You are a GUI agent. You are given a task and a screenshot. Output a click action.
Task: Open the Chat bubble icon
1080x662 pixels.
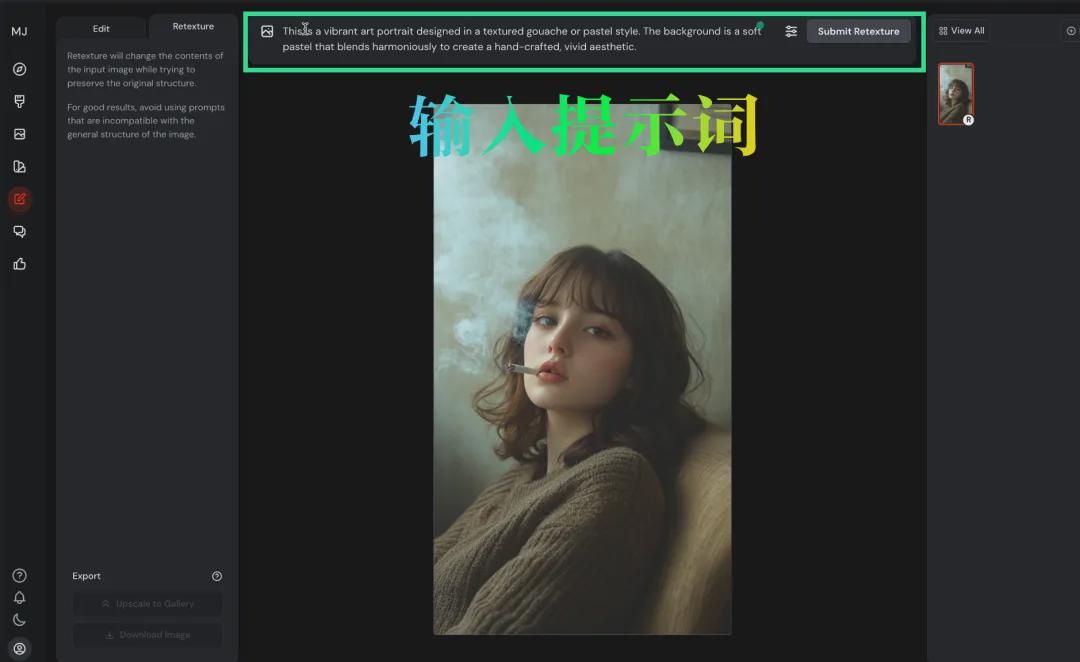pos(19,231)
